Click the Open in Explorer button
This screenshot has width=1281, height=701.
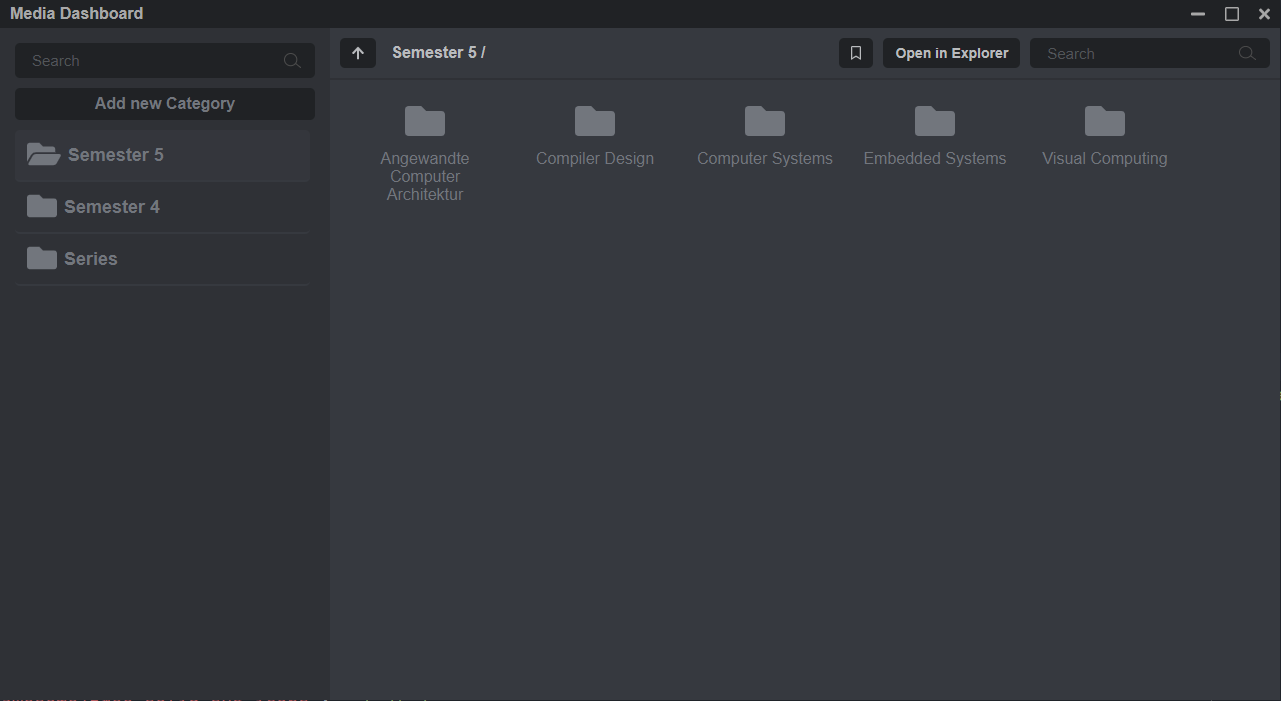coord(951,53)
